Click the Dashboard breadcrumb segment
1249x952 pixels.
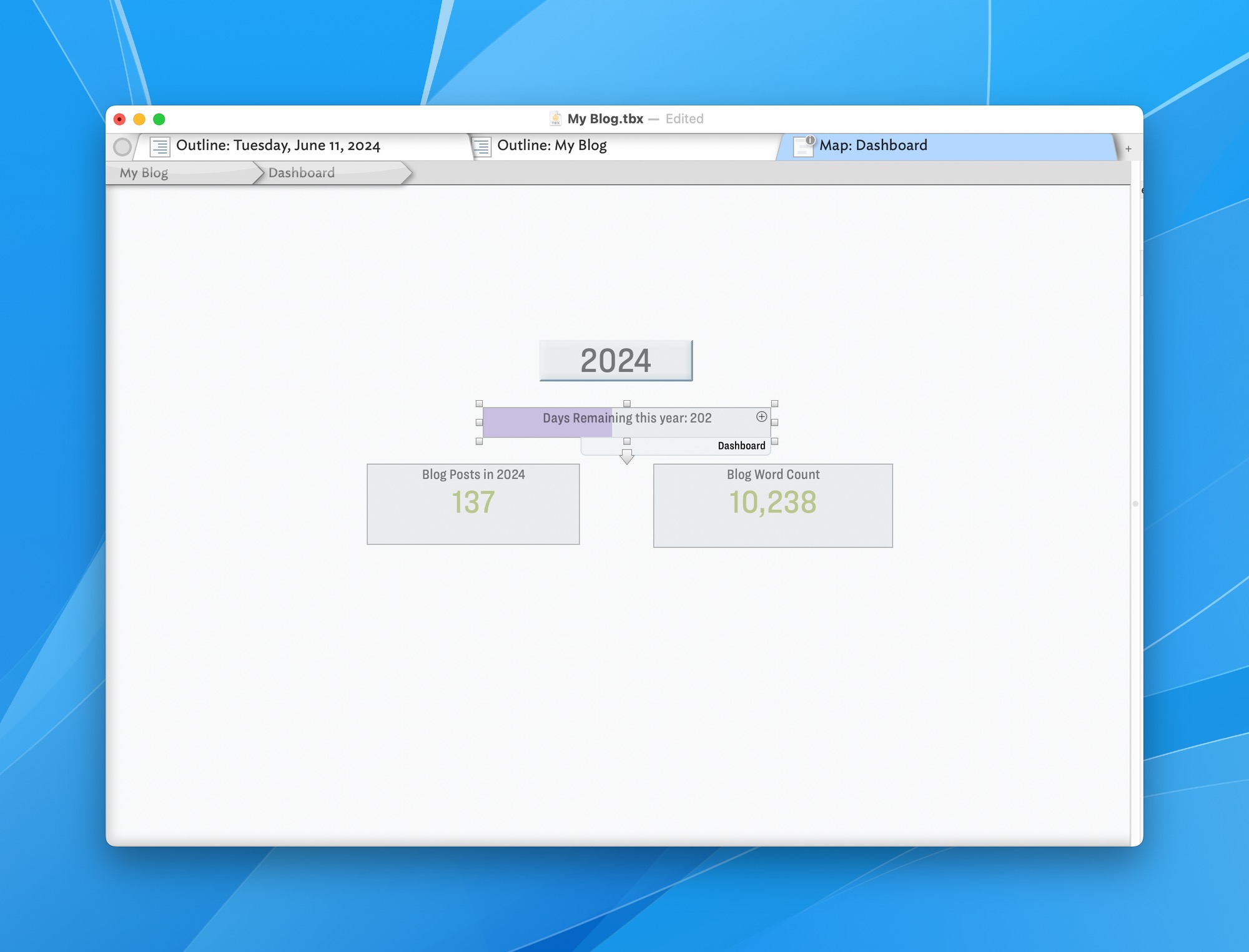coord(302,173)
